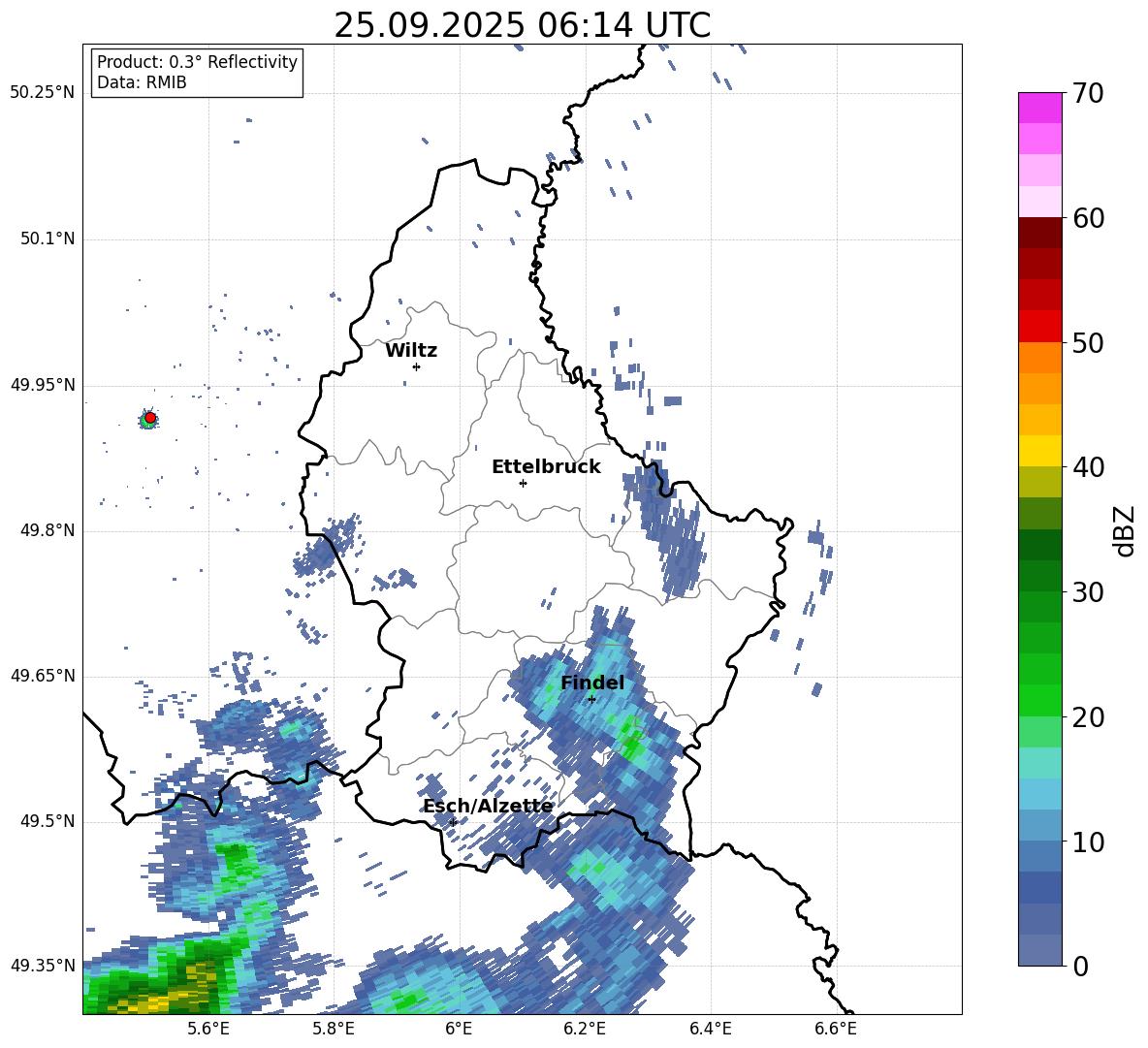Click the title "25.09.2025 06:14 UTC"
1148x1048 pixels.
click(x=522, y=25)
